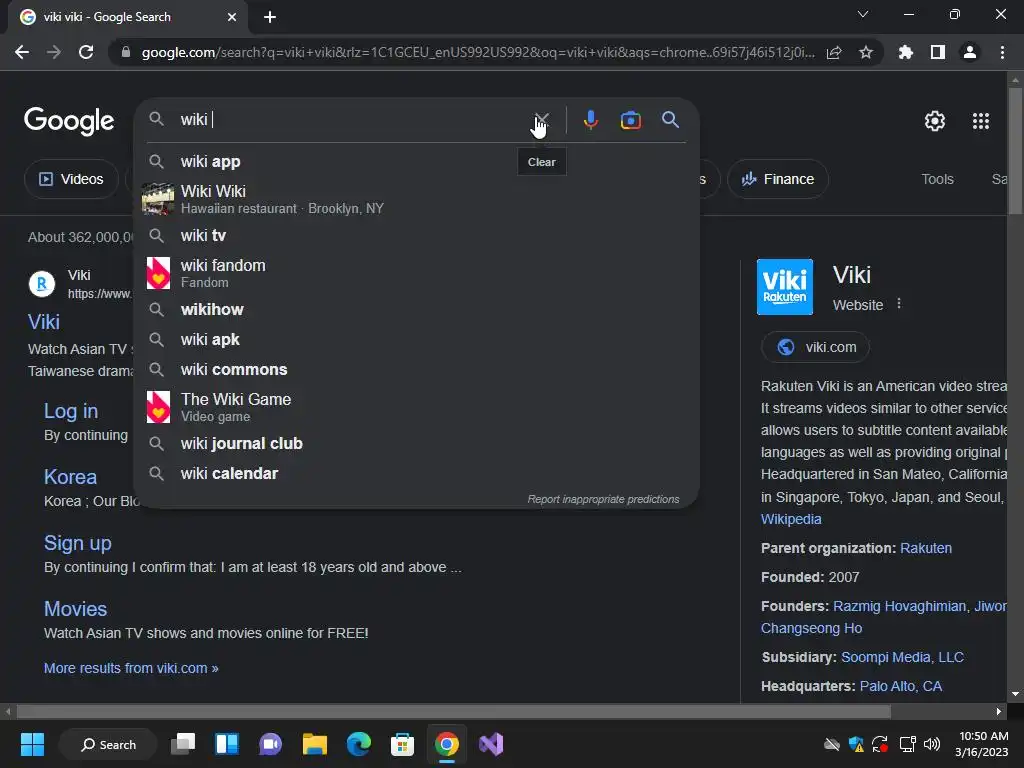Choose suggestion wiki calendar
The width and height of the screenshot is (1024, 768).
[x=416, y=473]
